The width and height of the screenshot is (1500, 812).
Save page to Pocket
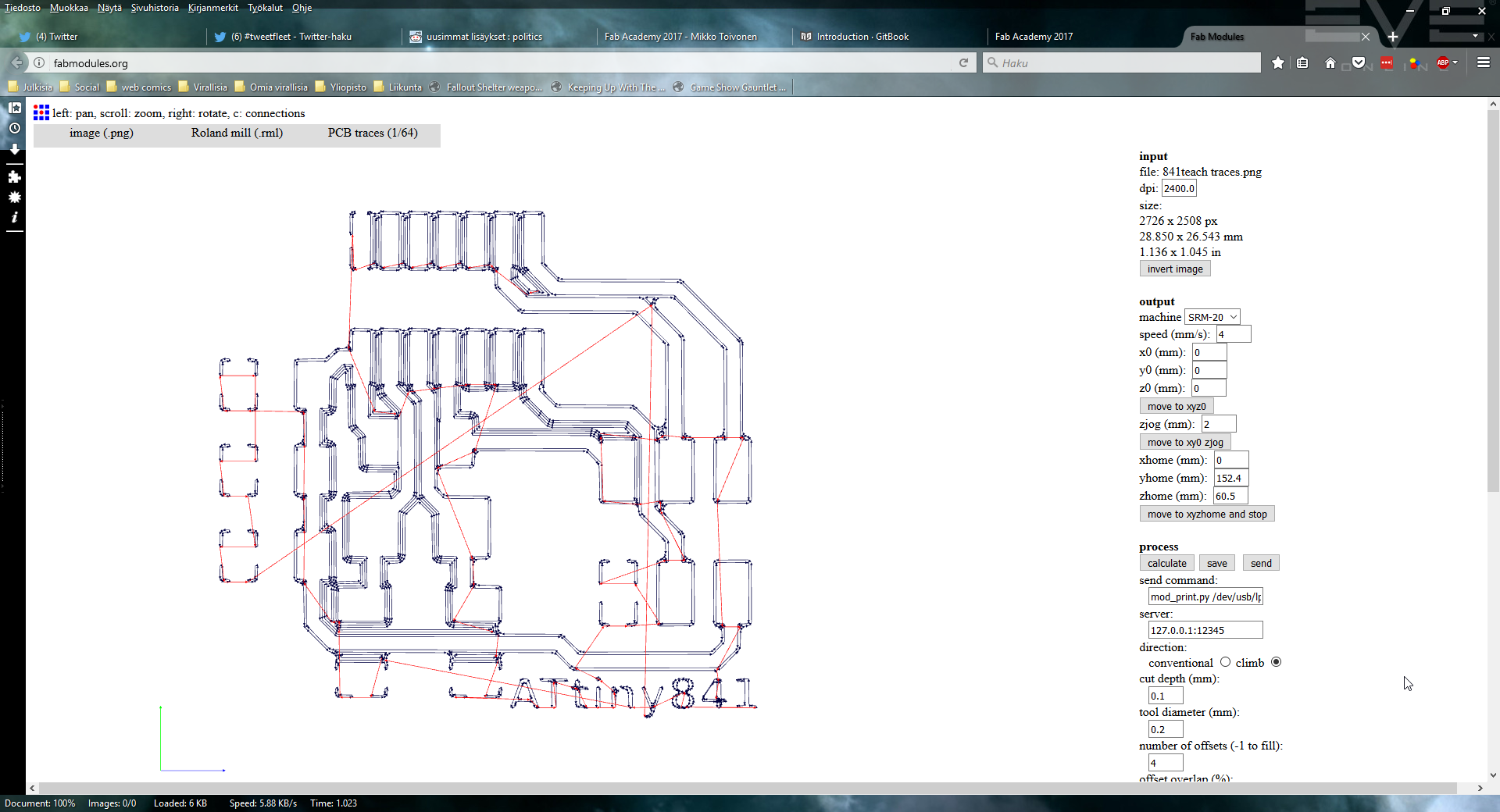click(1359, 62)
